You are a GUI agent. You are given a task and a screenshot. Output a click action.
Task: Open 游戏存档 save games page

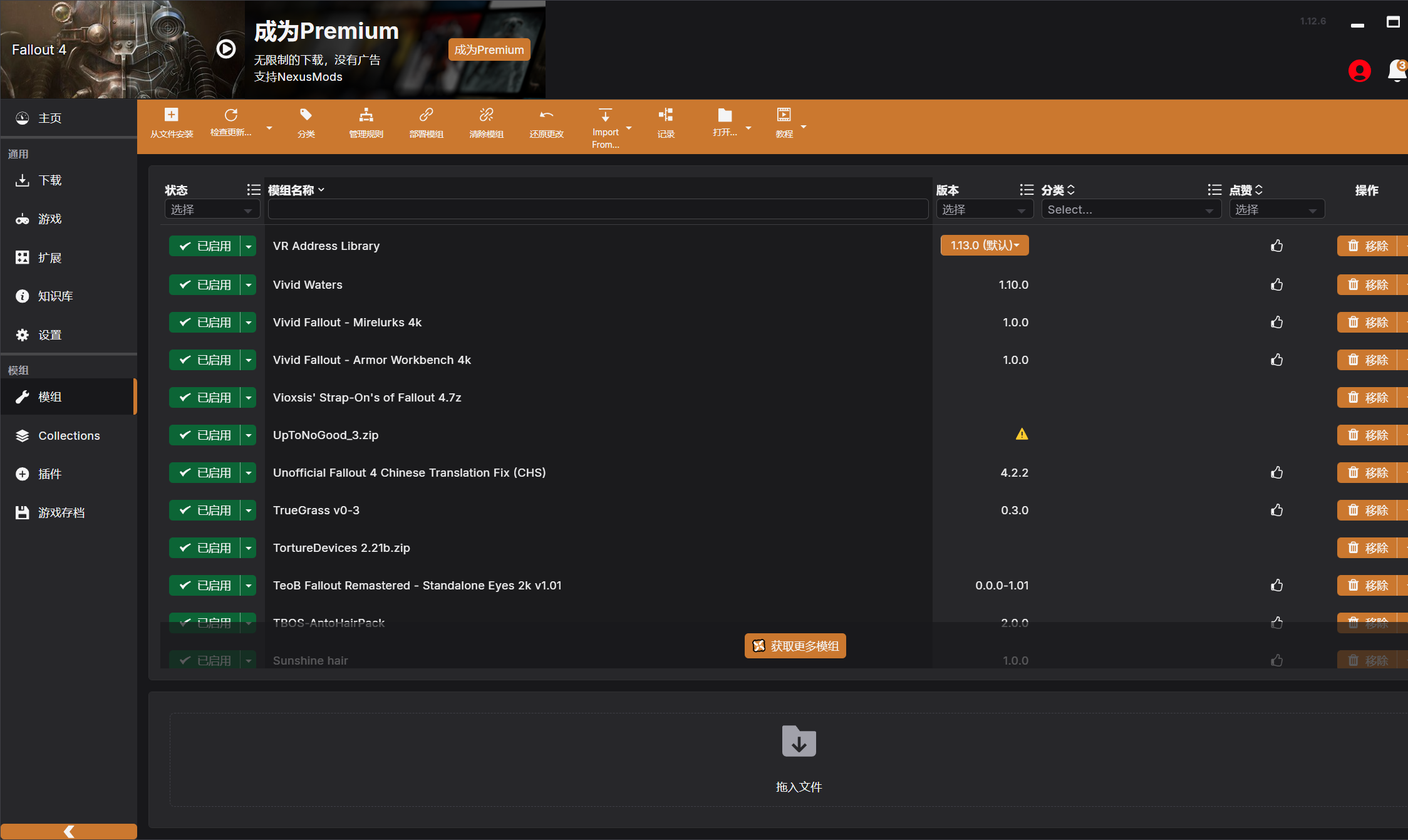pos(68,513)
